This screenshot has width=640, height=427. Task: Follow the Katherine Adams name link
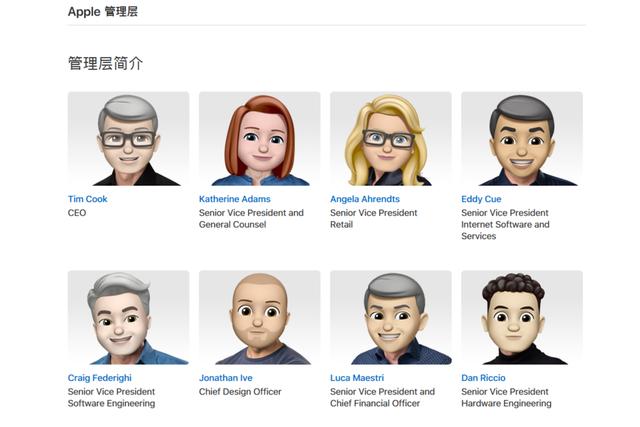pos(235,199)
